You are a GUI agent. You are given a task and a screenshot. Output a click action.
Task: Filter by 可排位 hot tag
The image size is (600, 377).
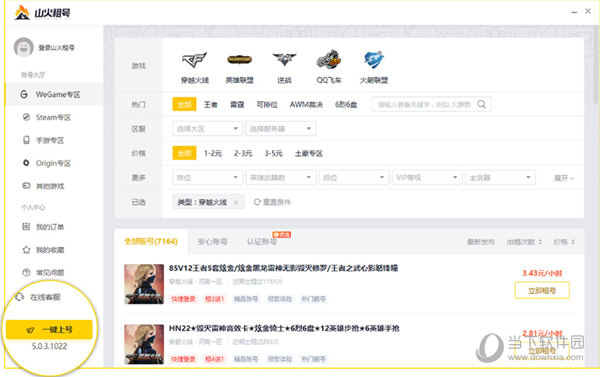pyautogui.click(x=267, y=104)
